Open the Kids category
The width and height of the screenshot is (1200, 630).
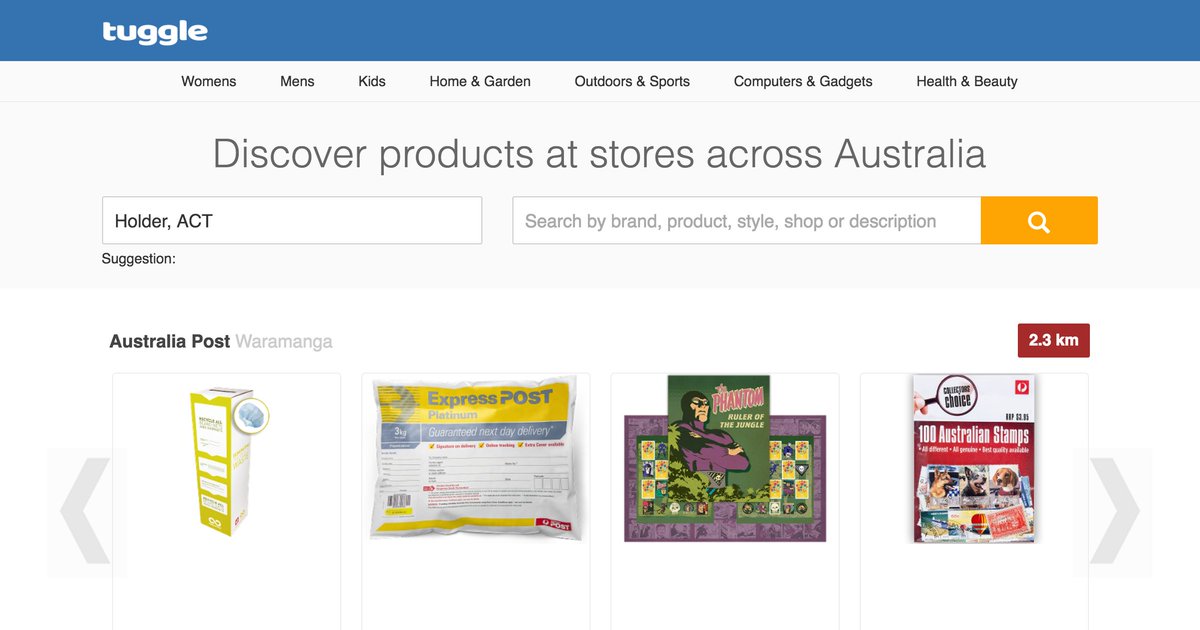coord(372,81)
